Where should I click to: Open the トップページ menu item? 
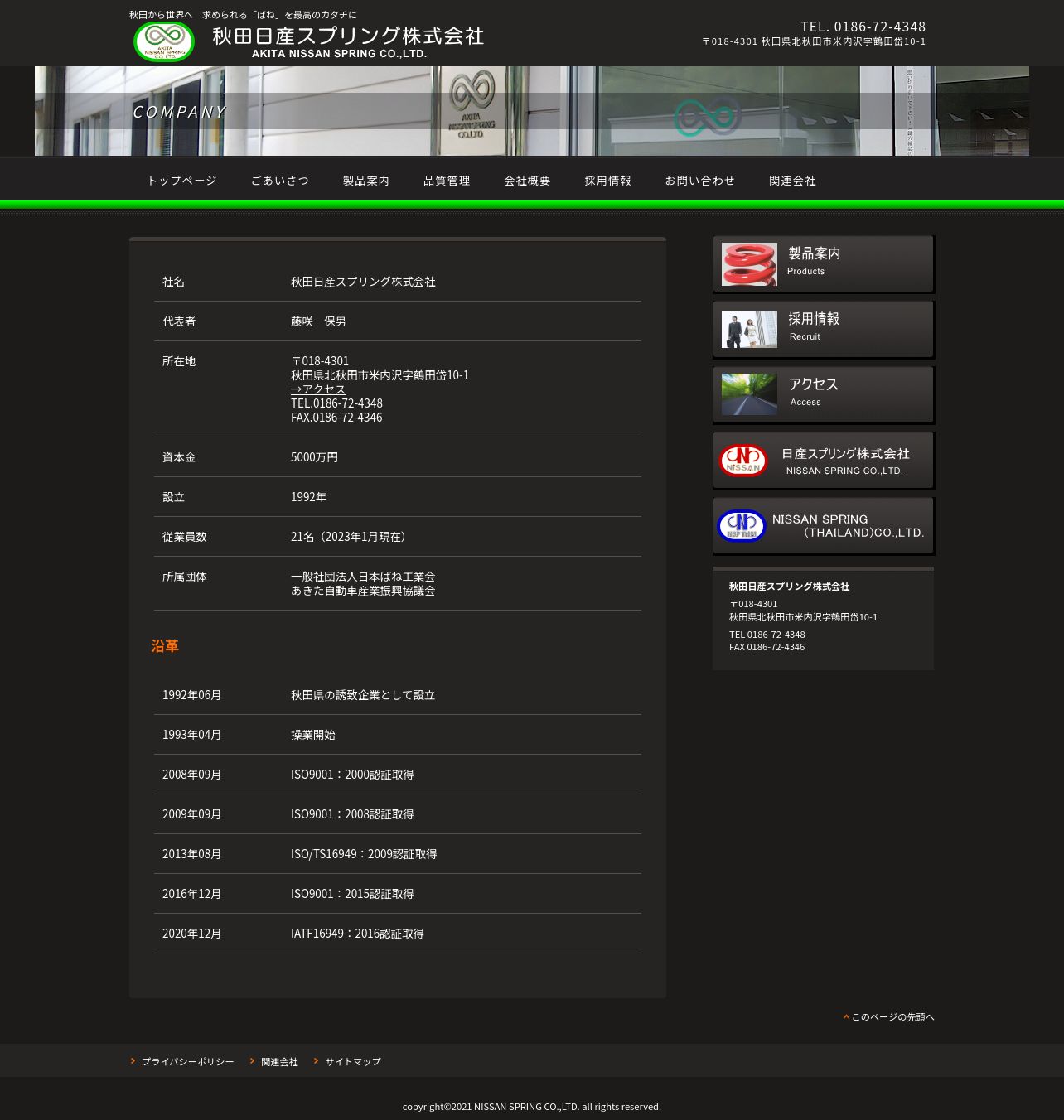182,181
